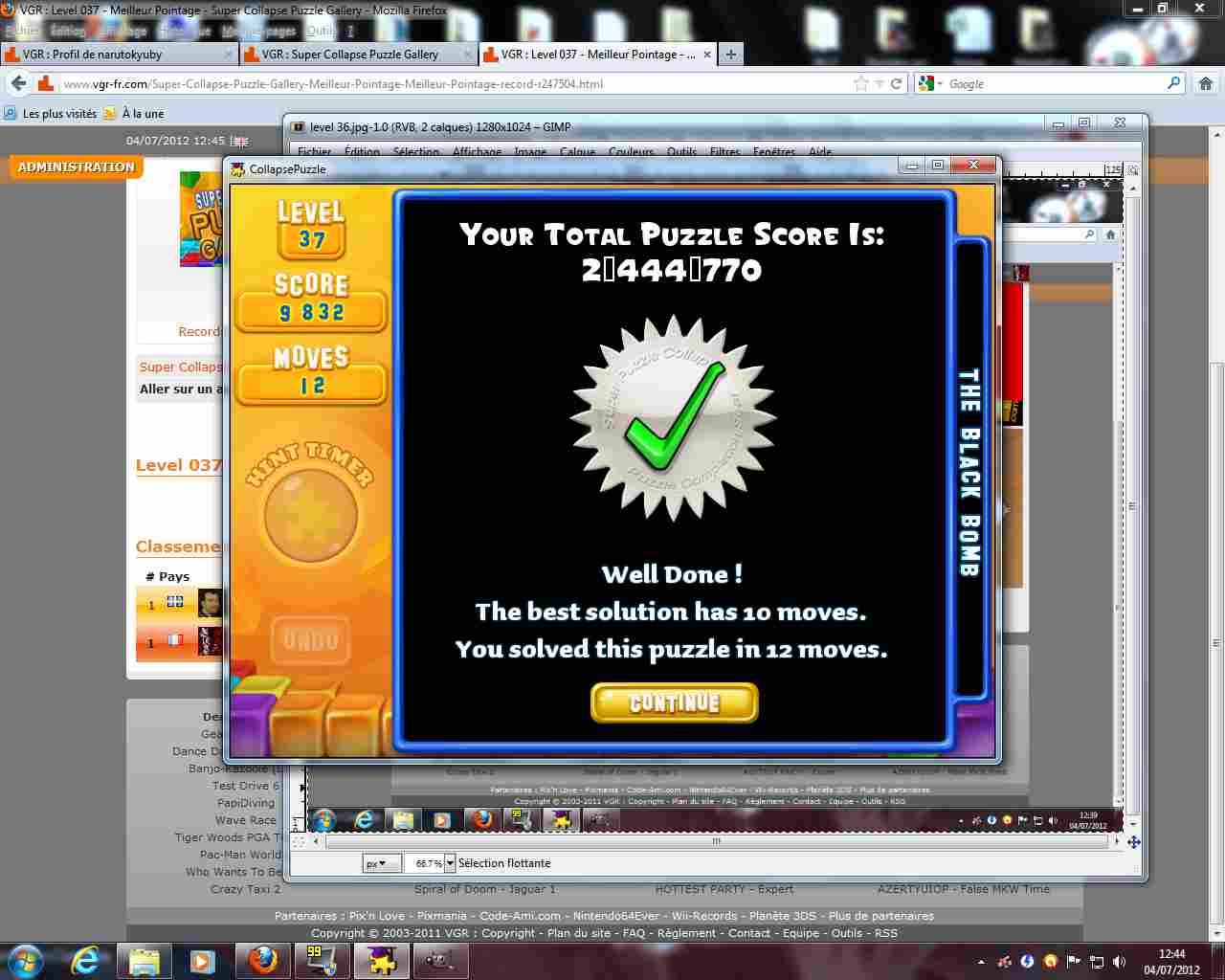Viewport: 1225px width, 980px height.
Task: Show hidden system tray icons arrow
Action: (x=980, y=961)
